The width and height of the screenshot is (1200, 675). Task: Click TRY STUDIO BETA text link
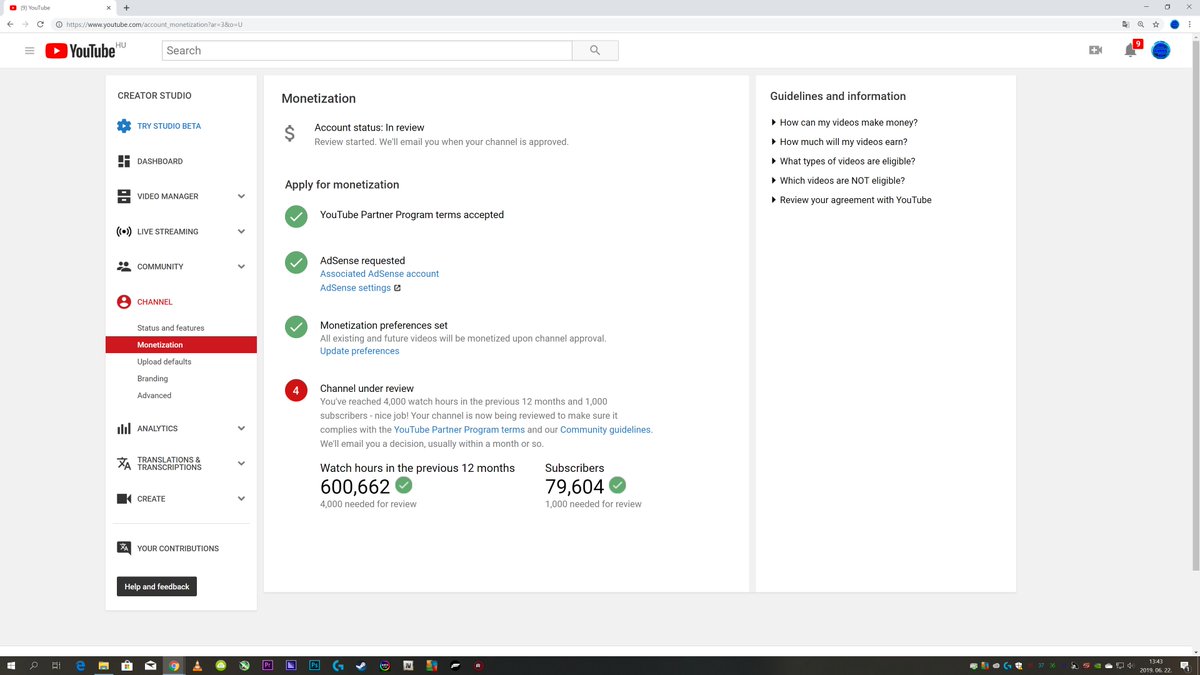pyautogui.click(x=169, y=126)
